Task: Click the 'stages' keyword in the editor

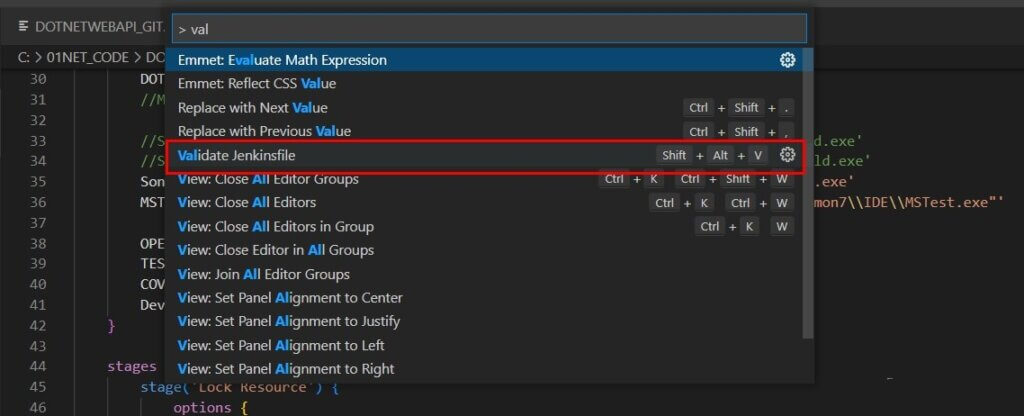Action: point(132,366)
